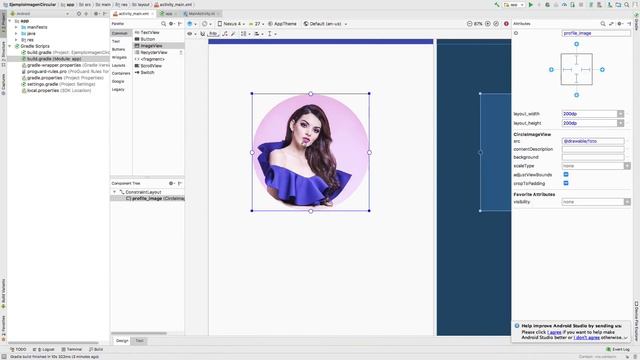The image size is (640, 360).
Task: Switch to MainActivity editor tab
Action: (x=202, y=13)
